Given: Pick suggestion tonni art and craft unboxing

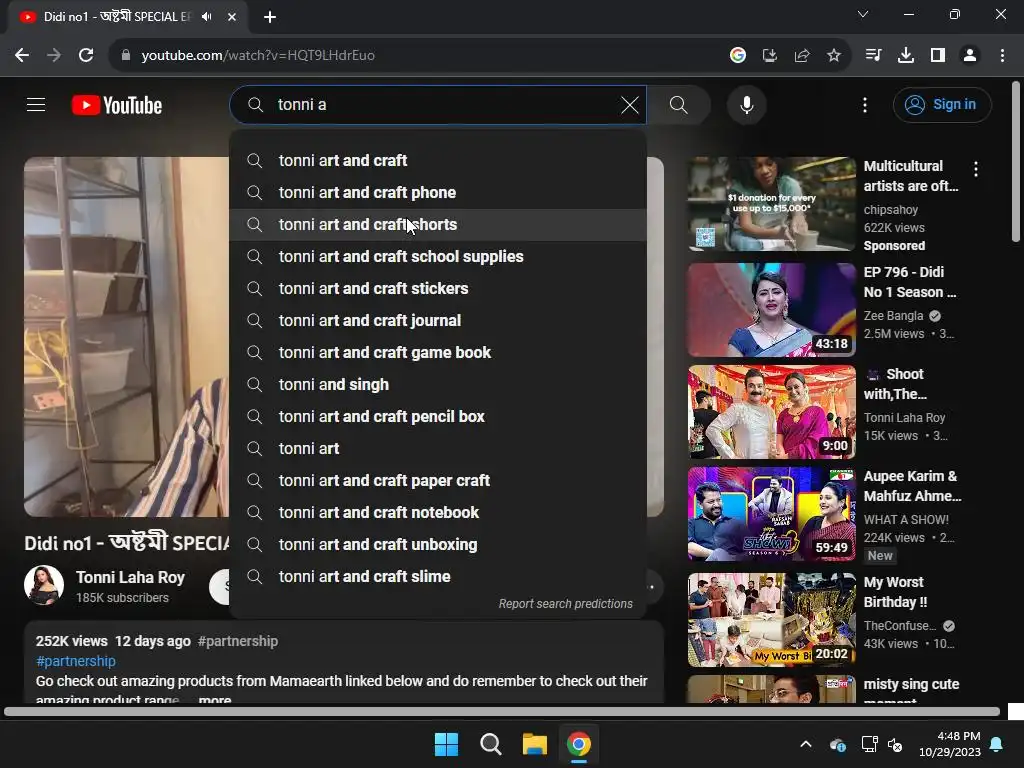Looking at the screenshot, I should click(438, 545).
